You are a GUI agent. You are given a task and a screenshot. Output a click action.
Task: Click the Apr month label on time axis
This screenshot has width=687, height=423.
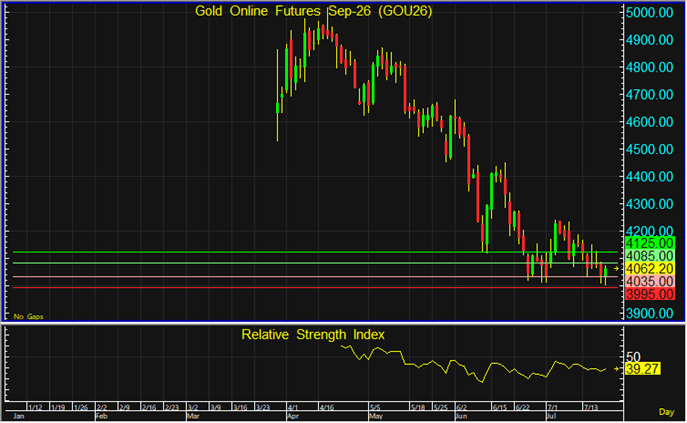click(293, 416)
